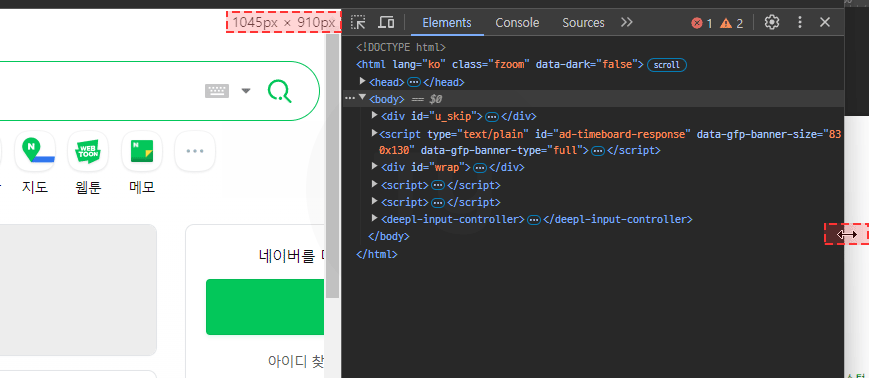Click the Naver green search magnifier icon
This screenshot has width=869, height=378.
[280, 91]
